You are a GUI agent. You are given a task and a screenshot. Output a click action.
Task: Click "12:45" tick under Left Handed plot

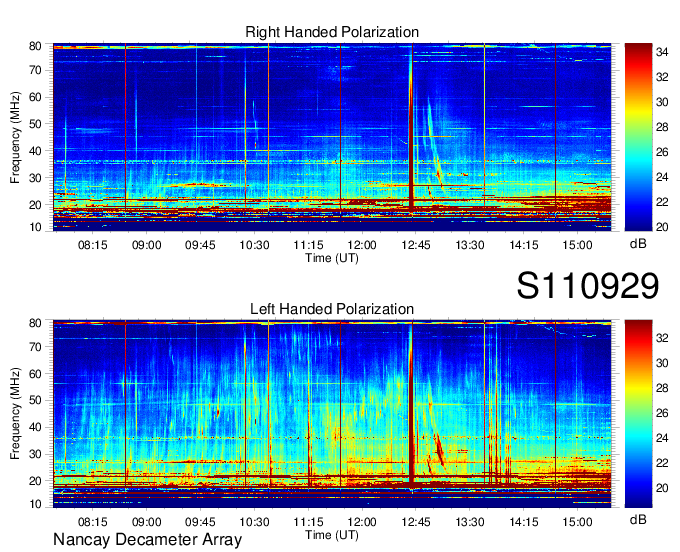[x=416, y=522]
